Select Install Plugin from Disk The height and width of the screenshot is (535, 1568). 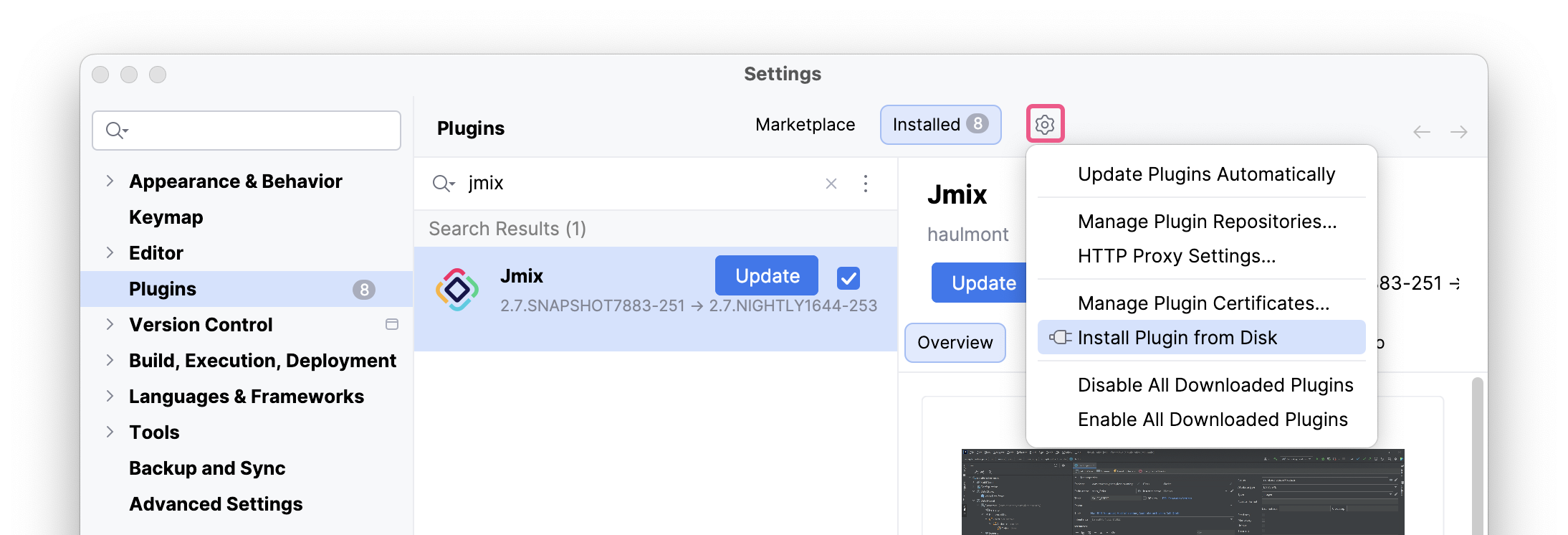(1202, 337)
